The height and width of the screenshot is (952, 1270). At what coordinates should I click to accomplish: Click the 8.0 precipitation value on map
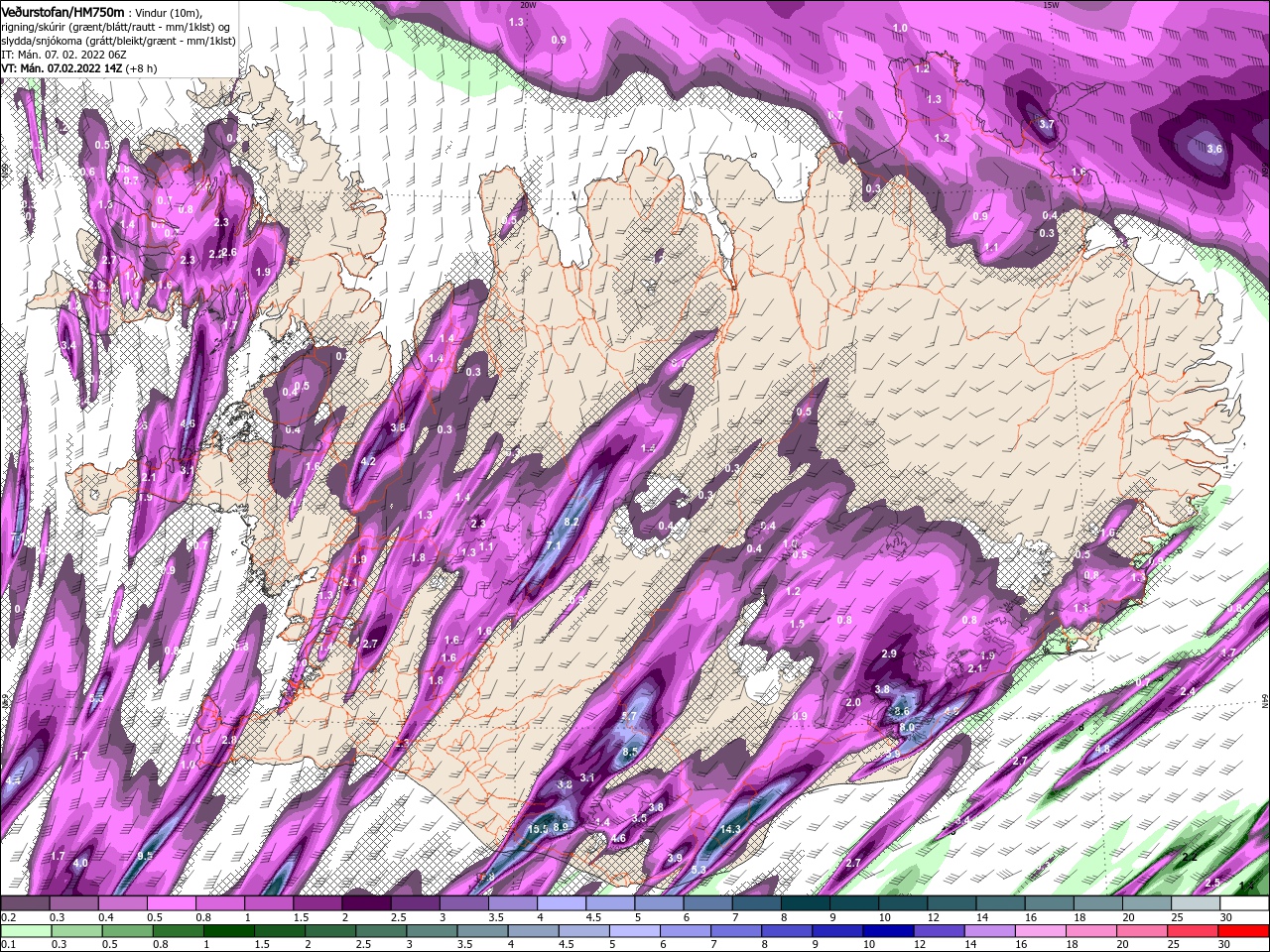(907, 728)
